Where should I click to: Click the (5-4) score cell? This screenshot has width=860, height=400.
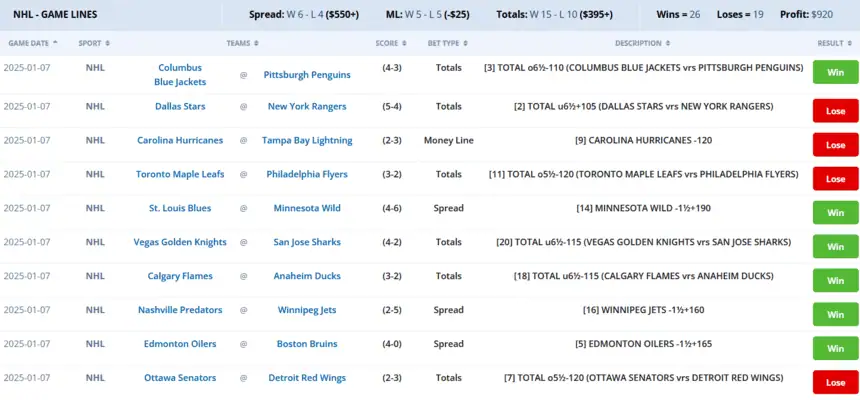(392, 106)
